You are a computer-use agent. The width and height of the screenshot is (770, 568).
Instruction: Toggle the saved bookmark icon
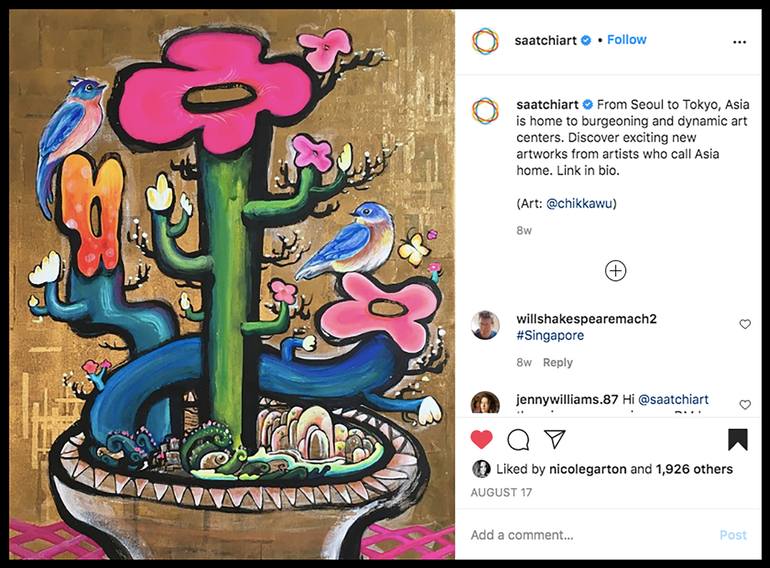pyautogui.click(x=738, y=439)
